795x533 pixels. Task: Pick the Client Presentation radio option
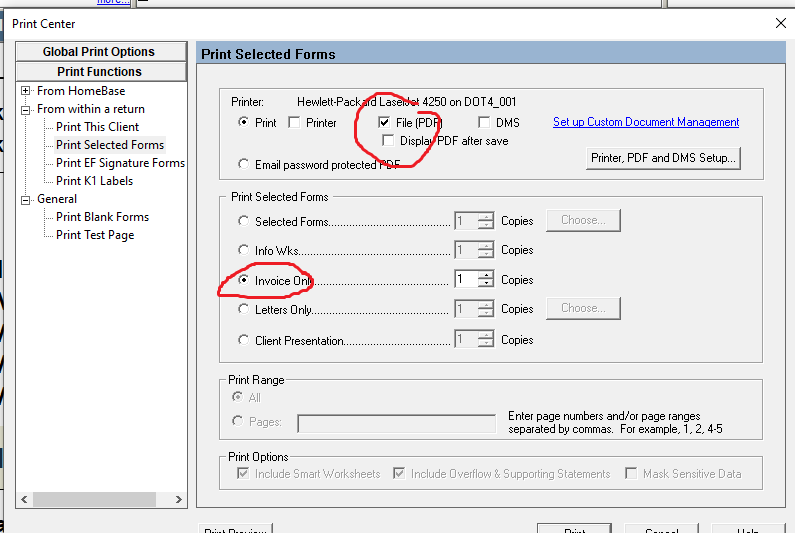pos(244,340)
